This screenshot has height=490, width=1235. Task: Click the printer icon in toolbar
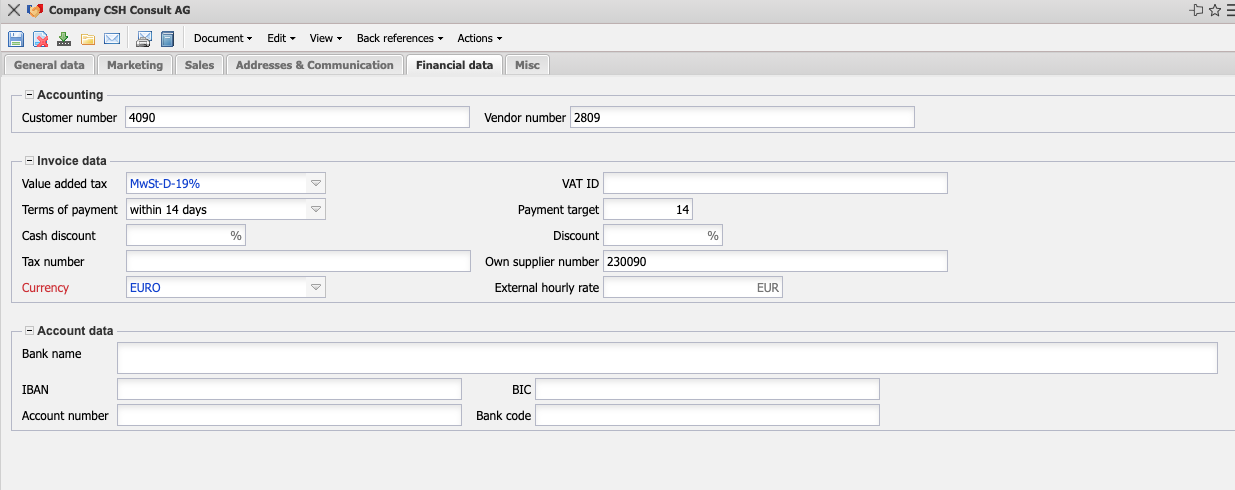(x=144, y=39)
